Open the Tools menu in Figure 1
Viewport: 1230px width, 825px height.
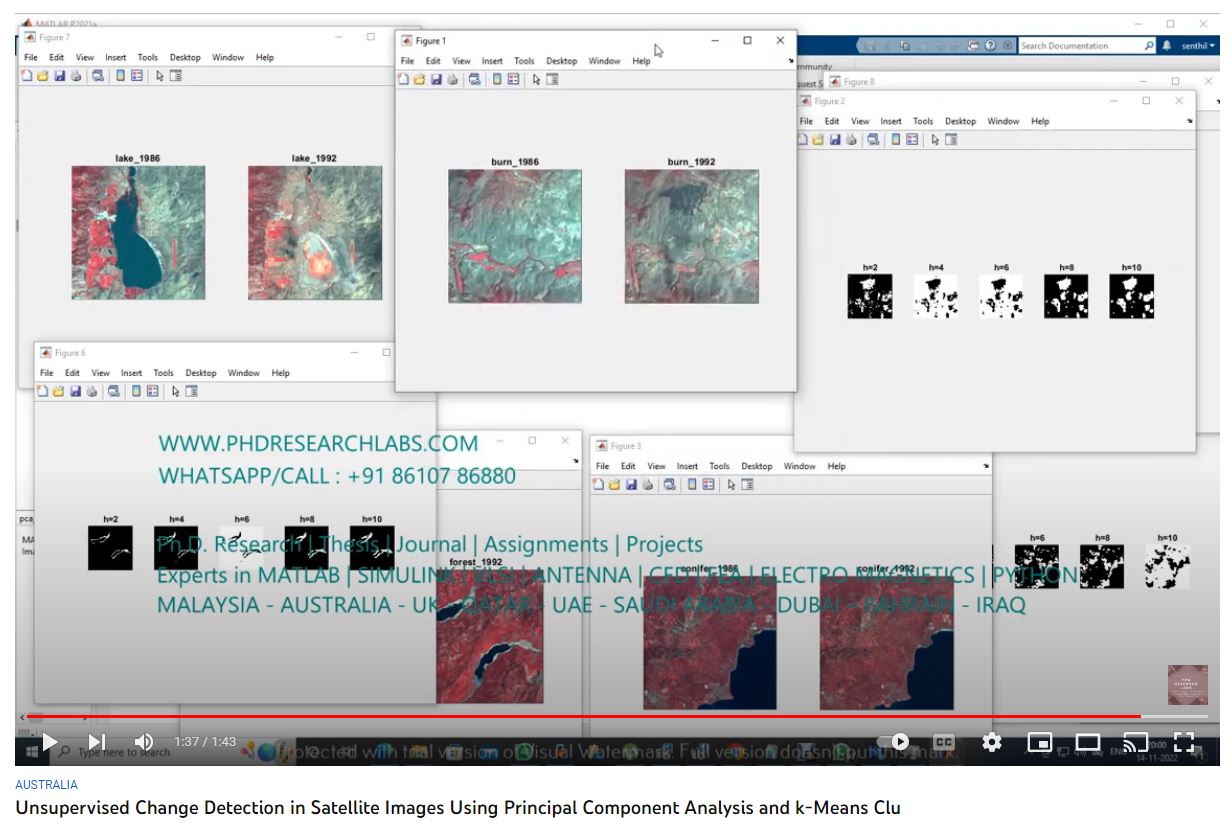524,61
